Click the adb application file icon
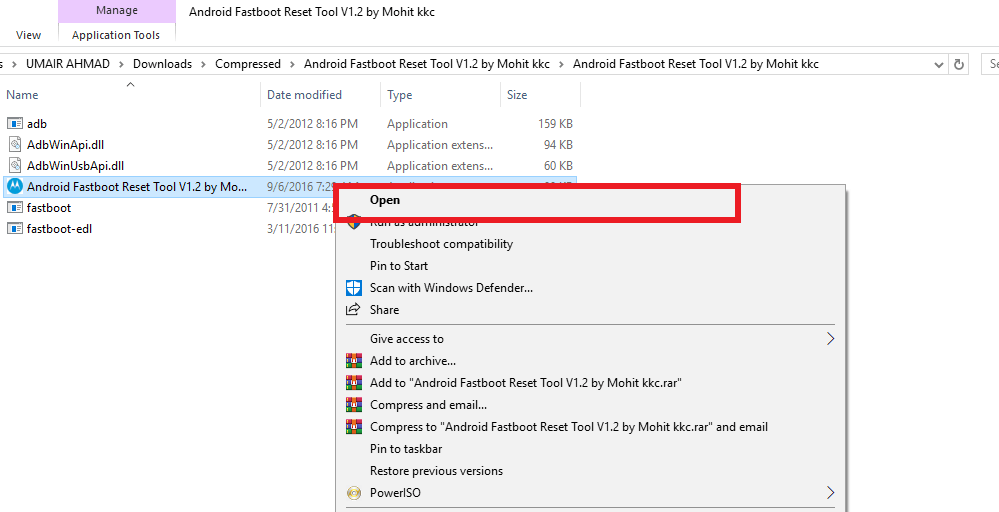The height and width of the screenshot is (512, 999). point(15,124)
